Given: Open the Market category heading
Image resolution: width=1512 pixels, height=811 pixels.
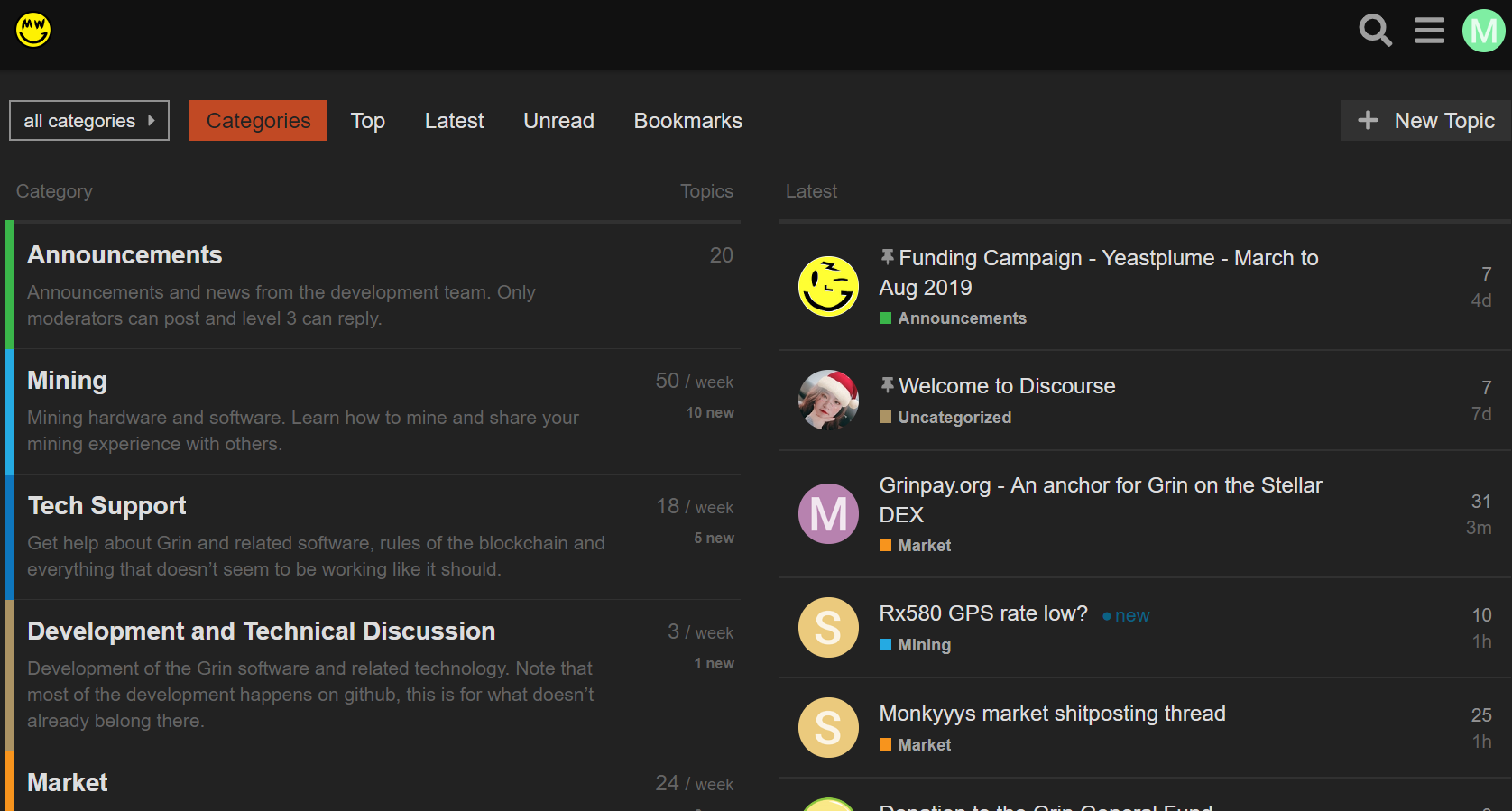Looking at the screenshot, I should click(x=68, y=783).
